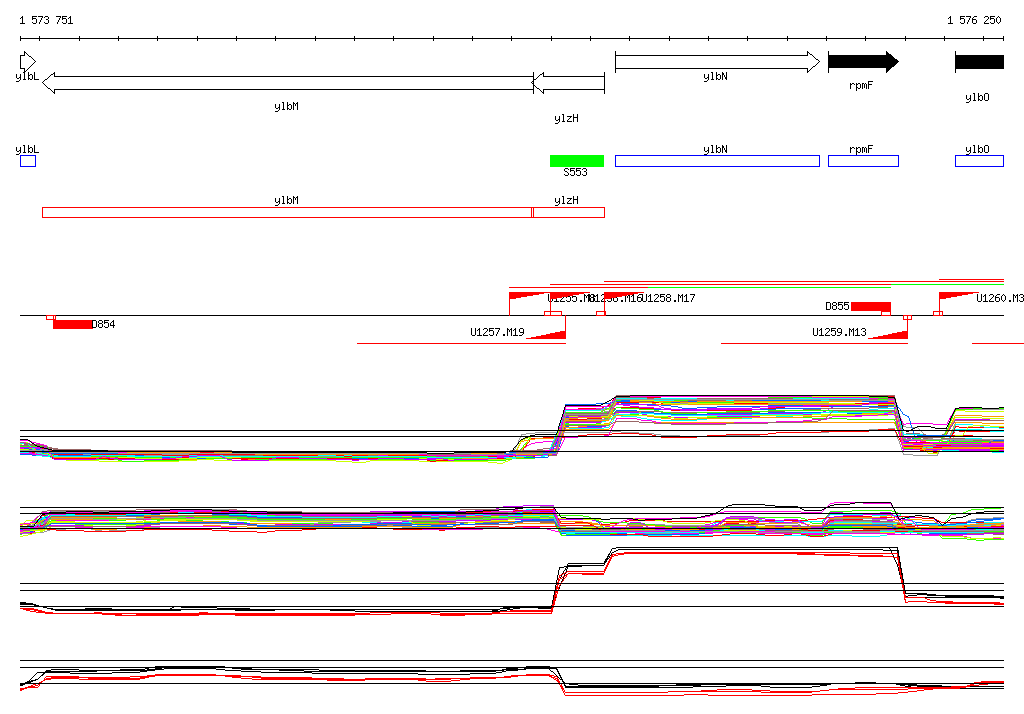Click the U1260.M3 text label

1000,299
